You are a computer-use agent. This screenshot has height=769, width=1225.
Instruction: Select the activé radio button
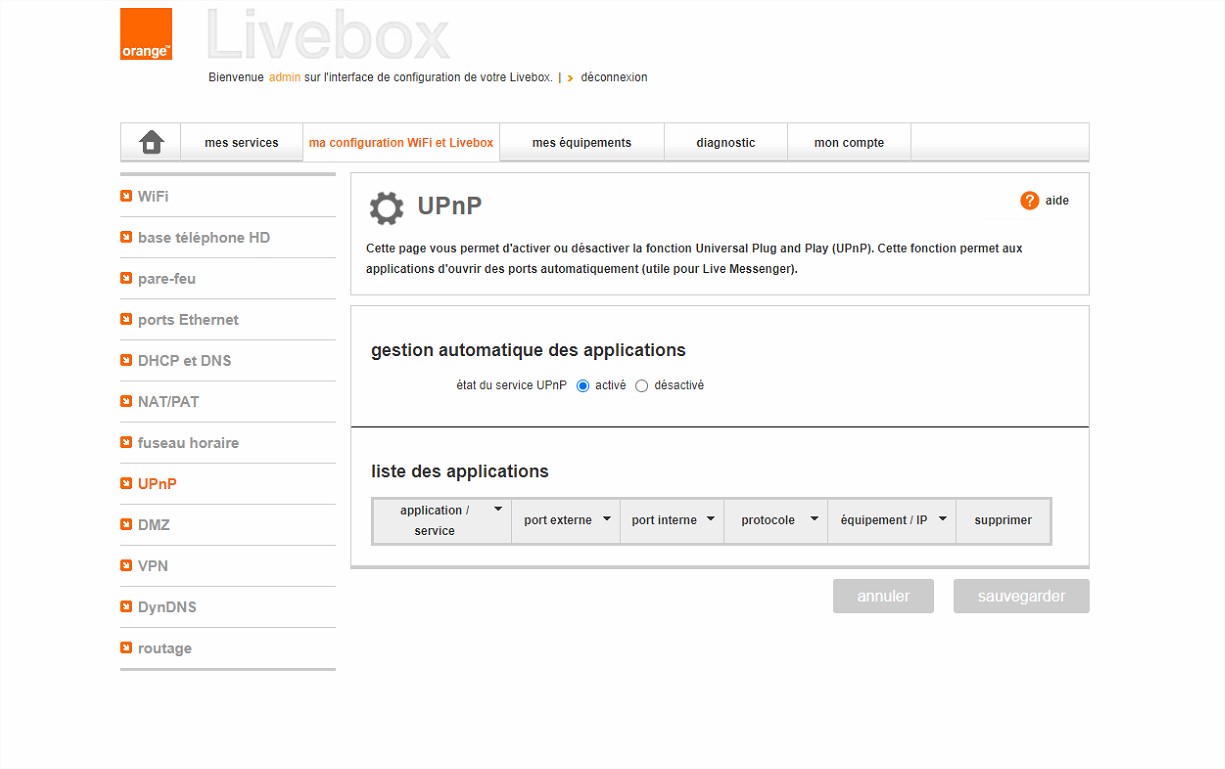pos(583,386)
